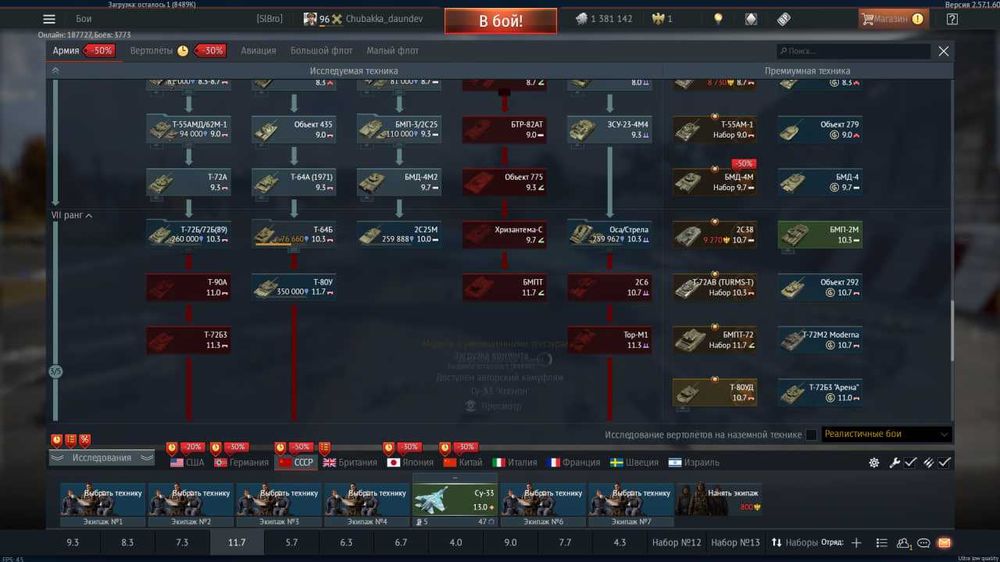1000x562 pixels.
Task: Open the squad contacts icon
Action: [903, 543]
